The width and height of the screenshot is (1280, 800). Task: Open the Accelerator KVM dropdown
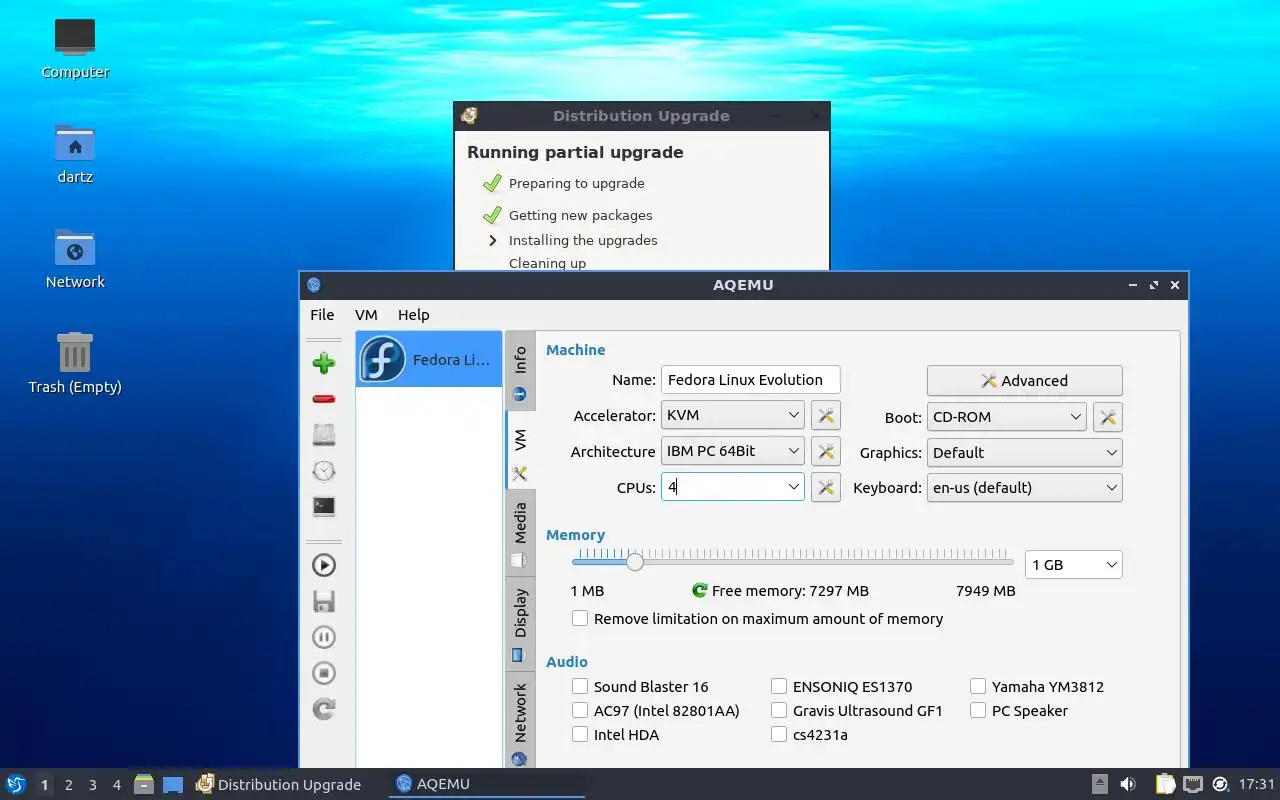(x=733, y=415)
